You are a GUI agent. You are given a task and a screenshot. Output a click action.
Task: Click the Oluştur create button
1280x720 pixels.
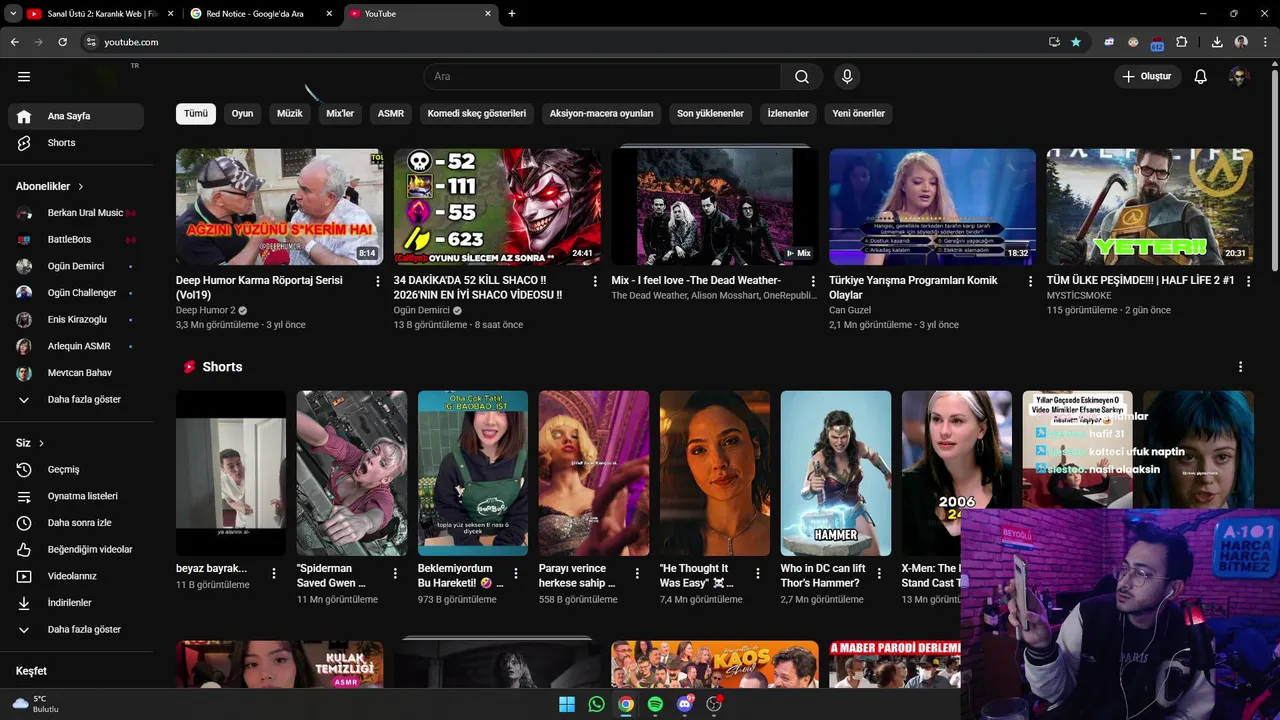[x=1147, y=76]
